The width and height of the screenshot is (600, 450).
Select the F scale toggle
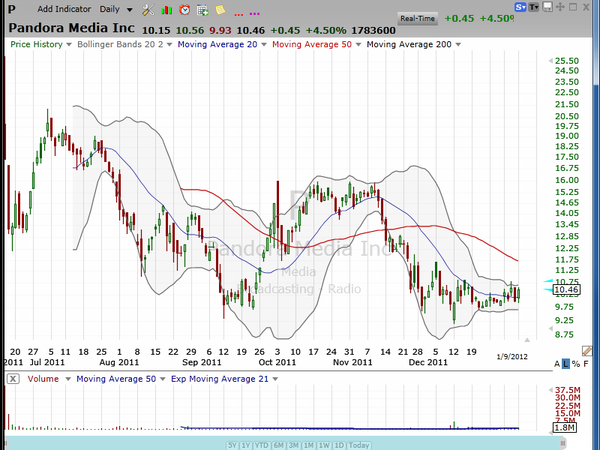click(x=586, y=364)
